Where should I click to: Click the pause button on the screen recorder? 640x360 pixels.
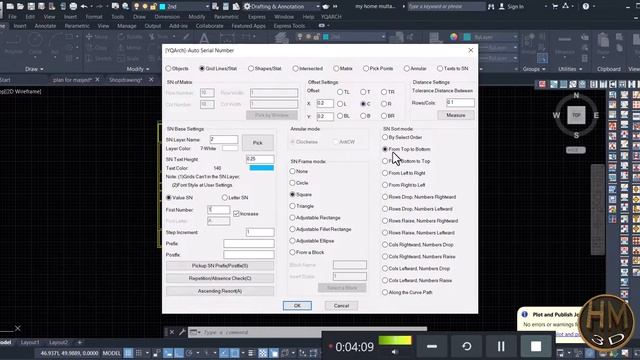(x=501, y=346)
